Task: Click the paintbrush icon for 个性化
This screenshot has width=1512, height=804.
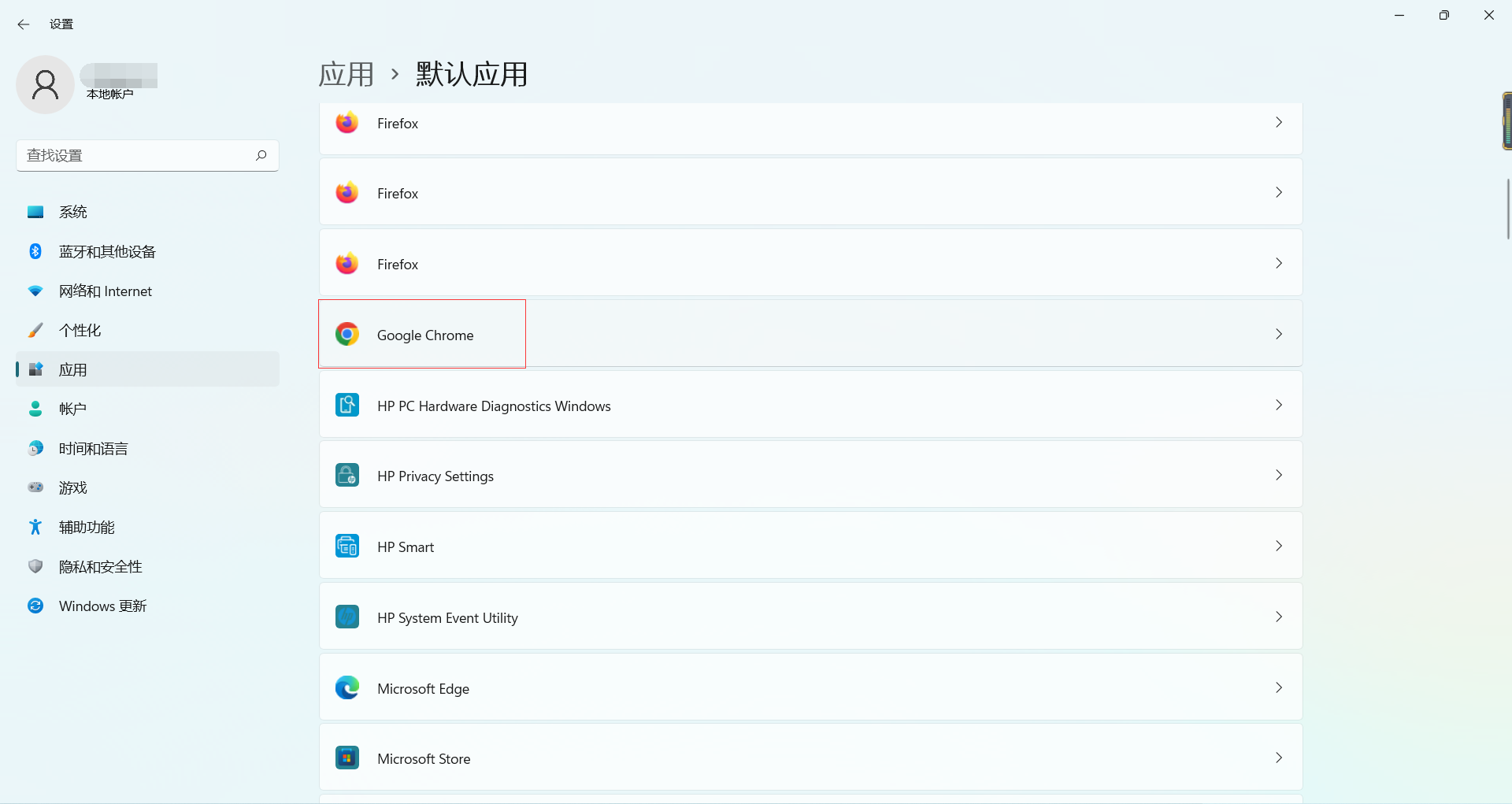Action: pos(35,330)
